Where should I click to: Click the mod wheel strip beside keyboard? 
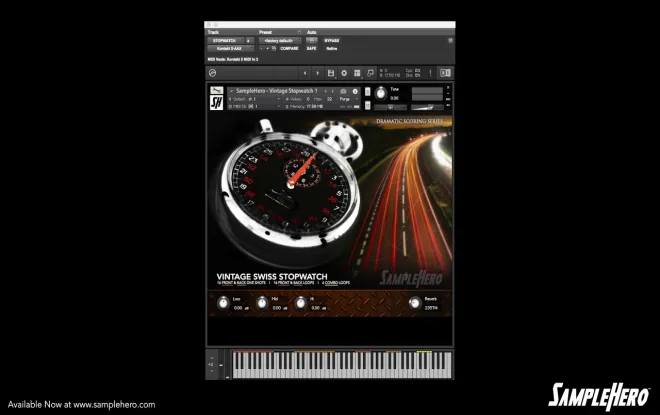(228, 365)
